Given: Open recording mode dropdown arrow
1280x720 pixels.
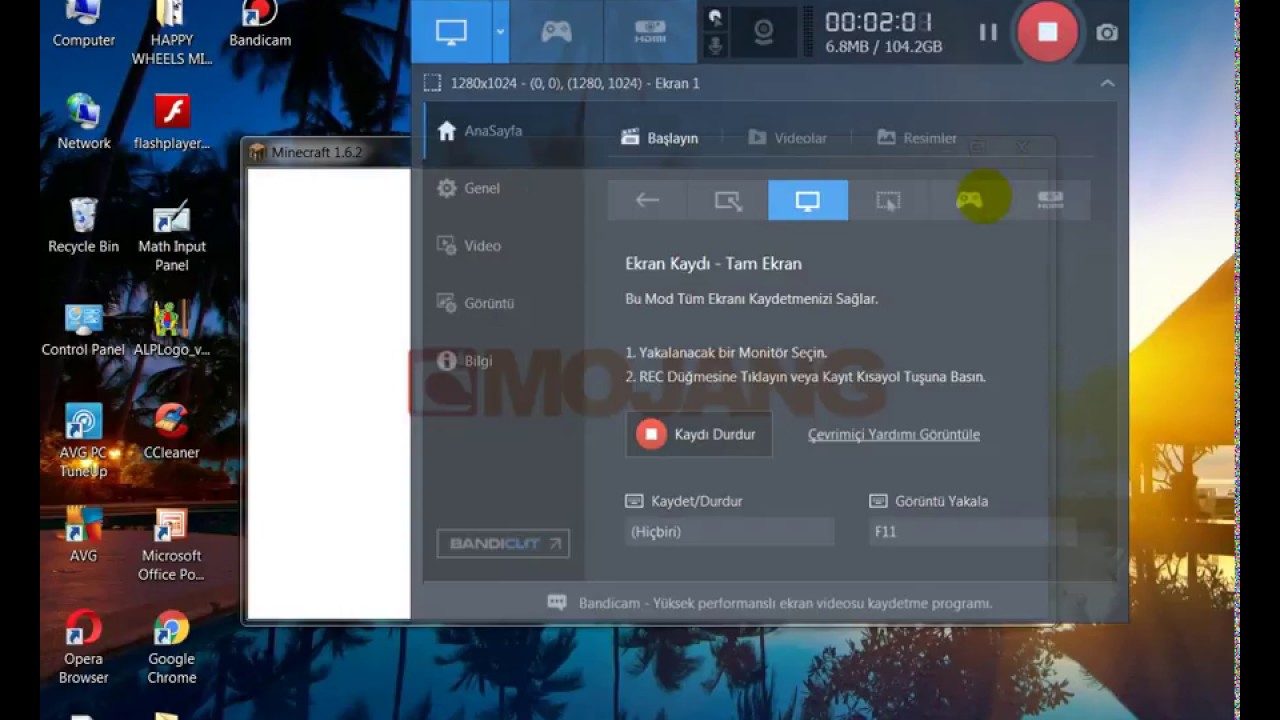Looking at the screenshot, I should (500, 31).
